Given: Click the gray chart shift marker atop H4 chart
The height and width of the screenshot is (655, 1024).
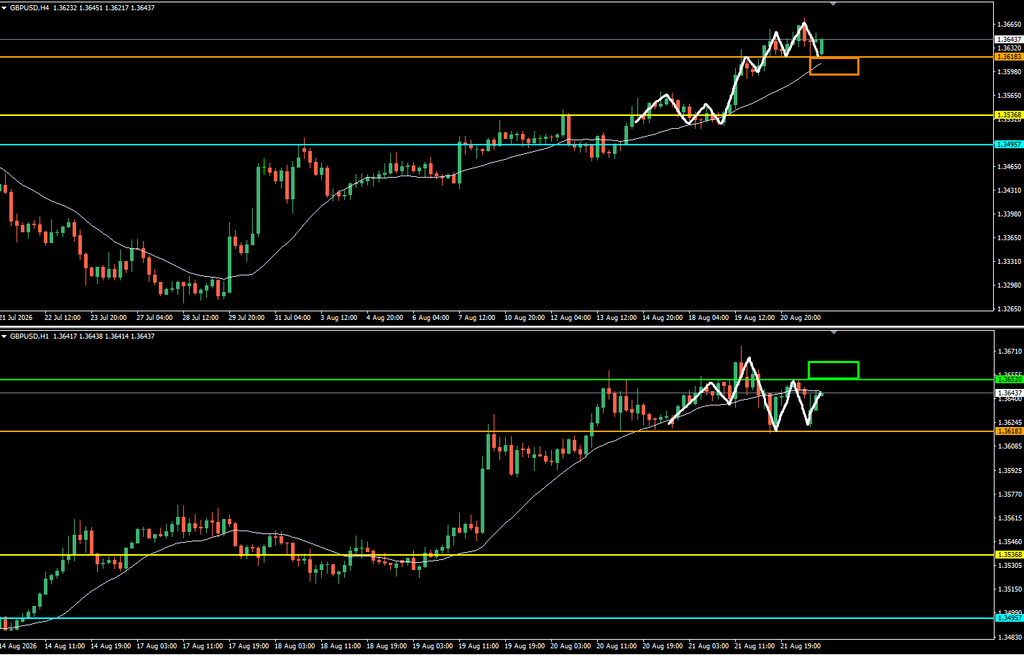Looking at the screenshot, I should (x=833, y=4).
